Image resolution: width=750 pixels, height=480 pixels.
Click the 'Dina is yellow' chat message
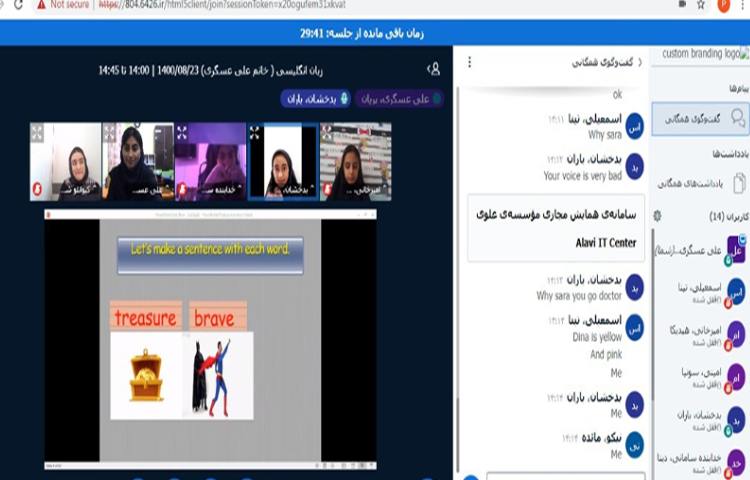click(x=597, y=337)
